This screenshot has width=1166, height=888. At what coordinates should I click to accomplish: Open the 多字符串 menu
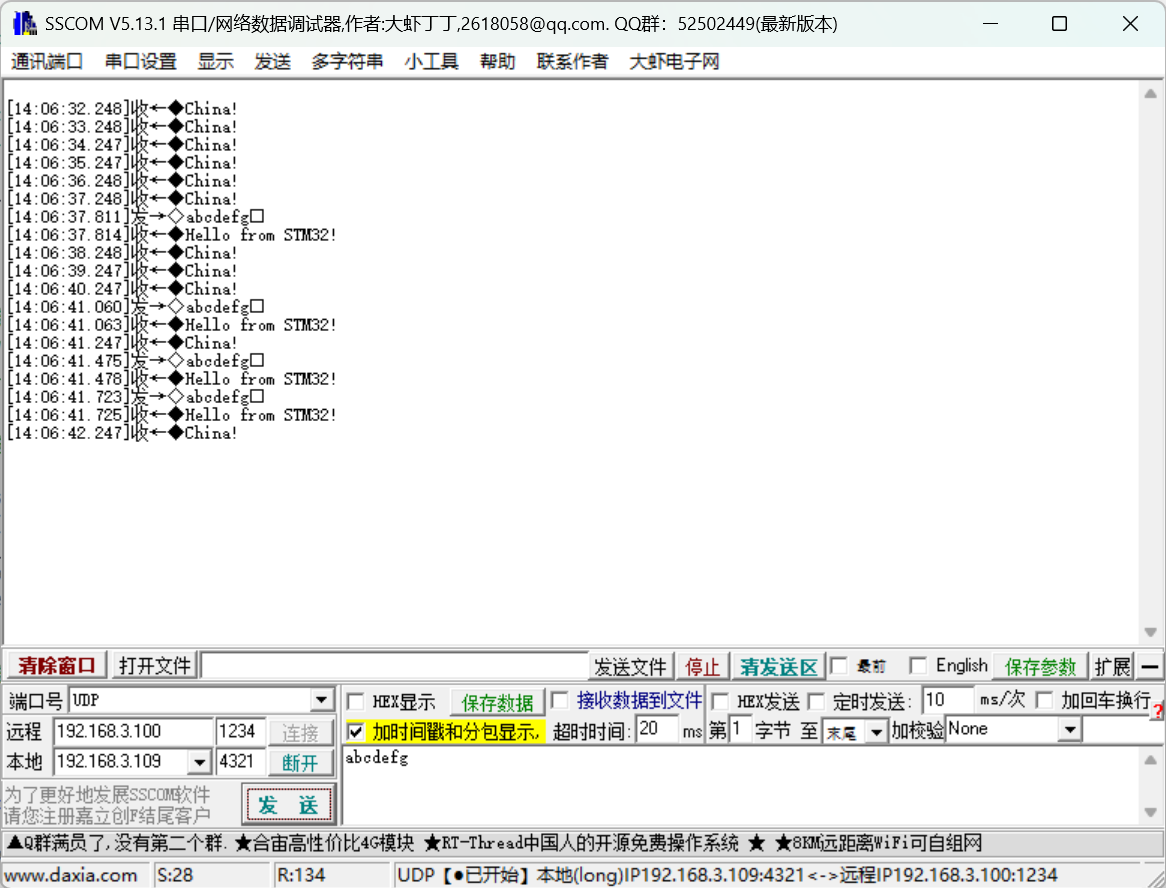pyautogui.click(x=347, y=62)
